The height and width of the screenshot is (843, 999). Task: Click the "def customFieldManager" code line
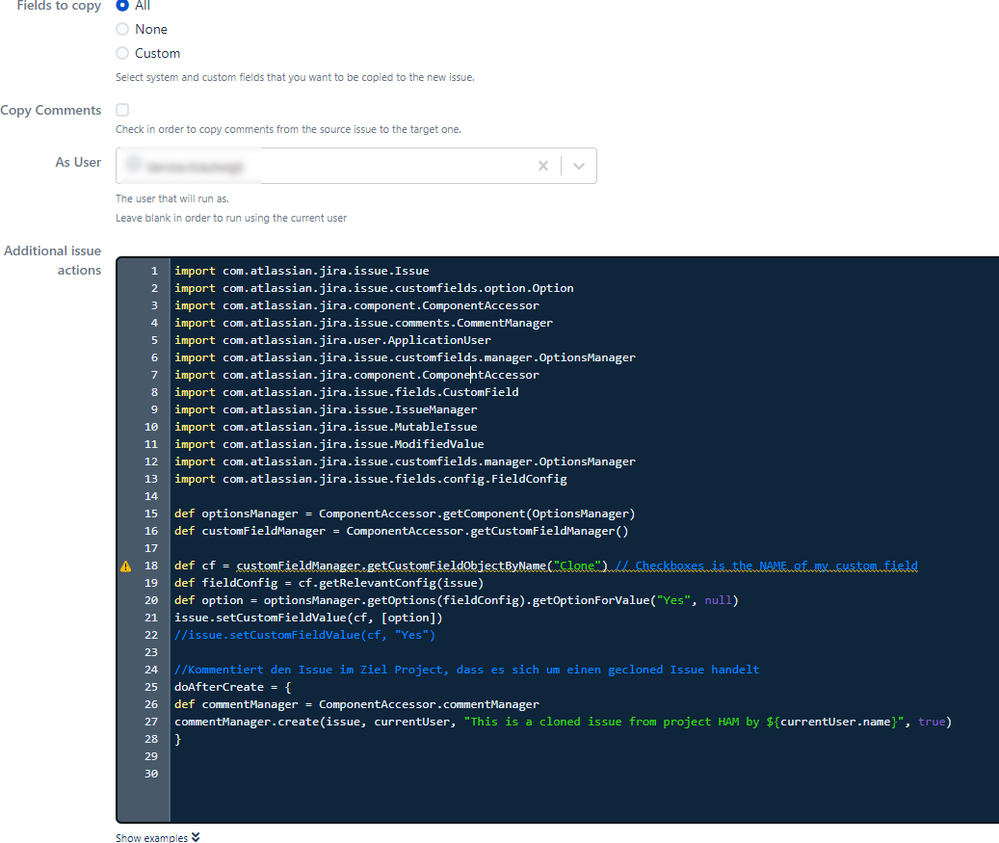tap(401, 531)
